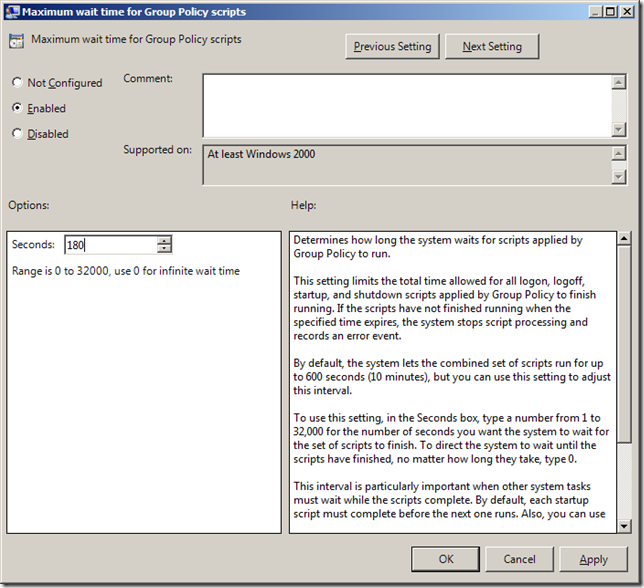Decrease Seconds with the down spinner arrow
Viewport: 644px width, 588px height.
tap(164, 250)
